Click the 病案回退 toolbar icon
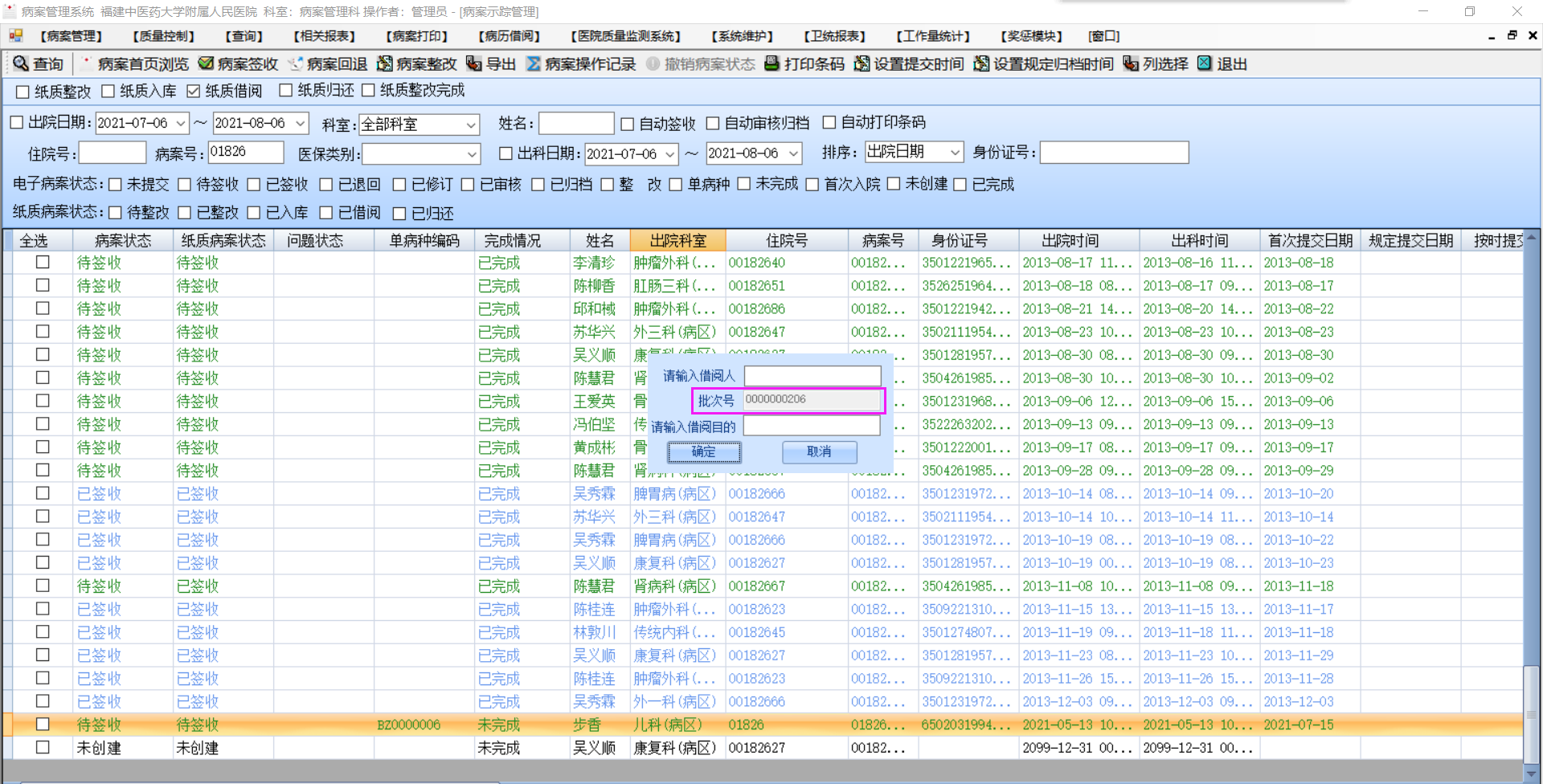 pyautogui.click(x=296, y=63)
